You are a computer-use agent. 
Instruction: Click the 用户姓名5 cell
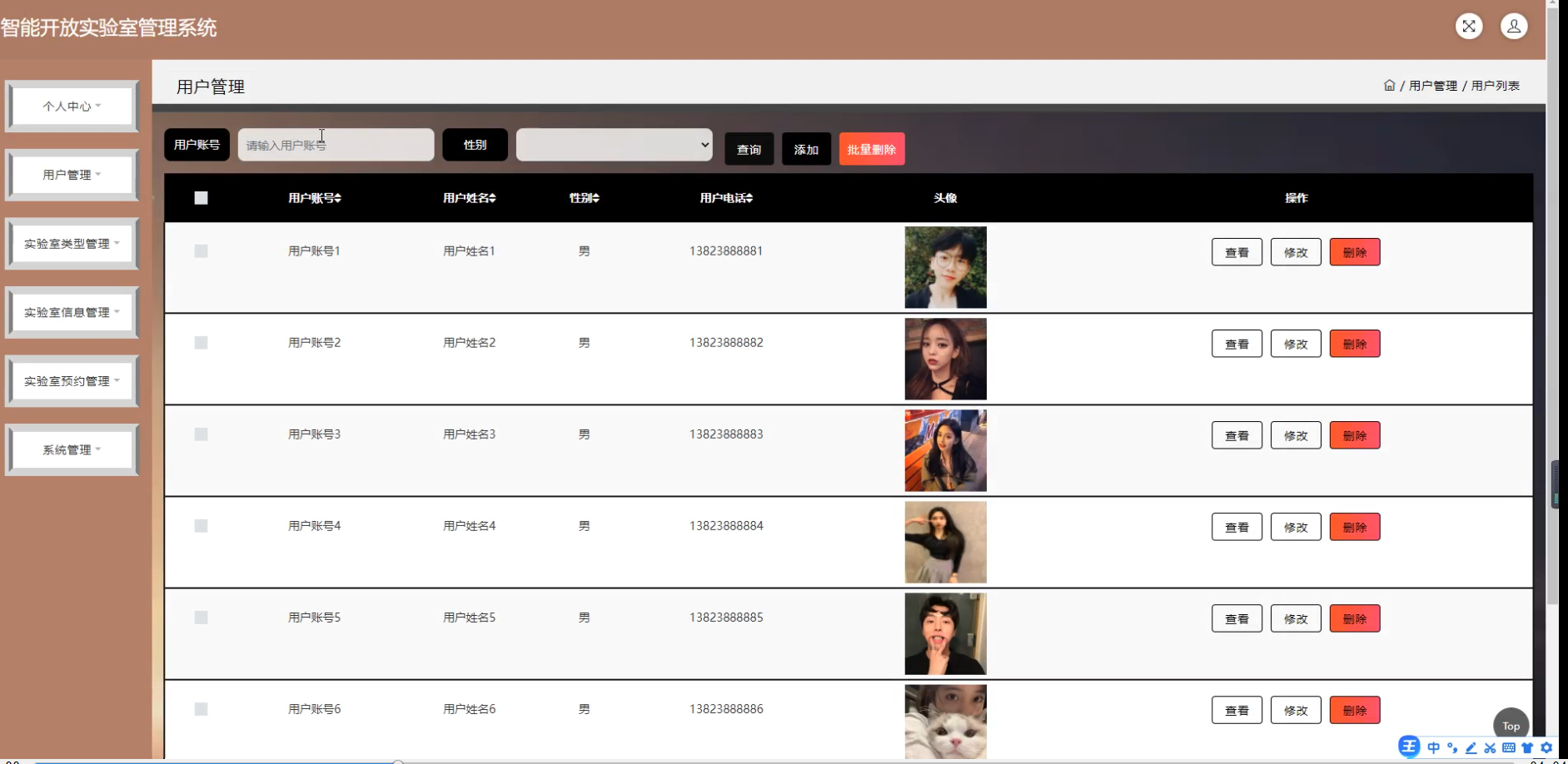pyautogui.click(x=470, y=618)
